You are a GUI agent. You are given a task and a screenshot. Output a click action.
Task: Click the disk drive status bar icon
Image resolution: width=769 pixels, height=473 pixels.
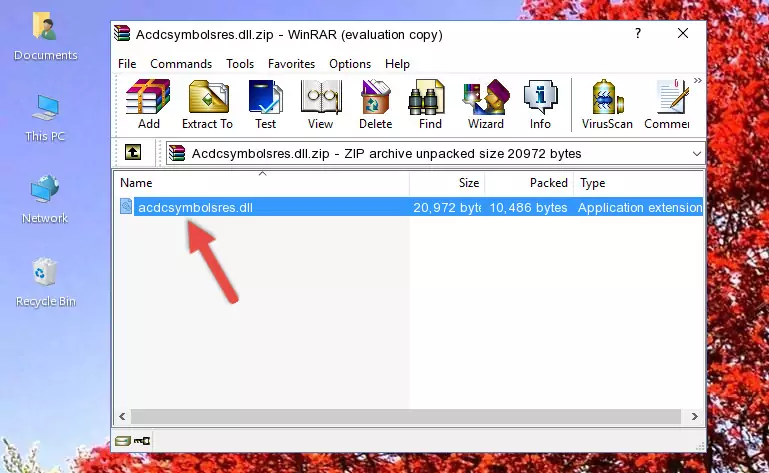123,441
